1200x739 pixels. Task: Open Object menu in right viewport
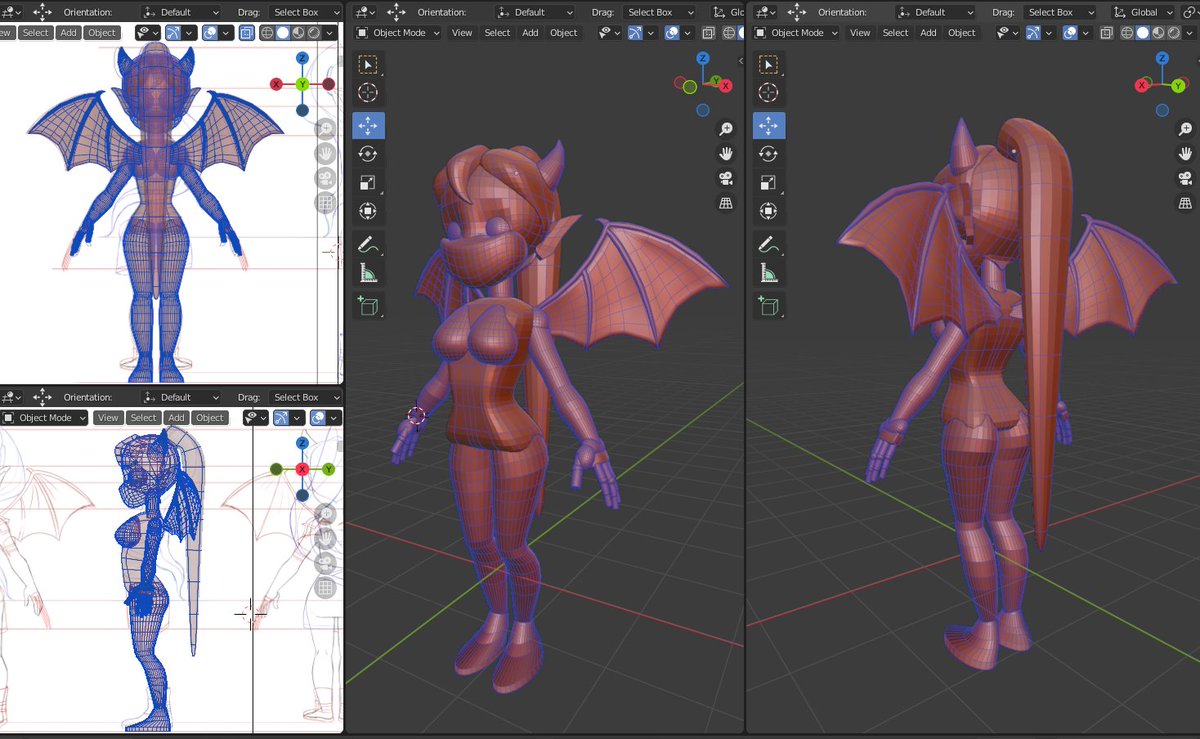[x=962, y=33]
